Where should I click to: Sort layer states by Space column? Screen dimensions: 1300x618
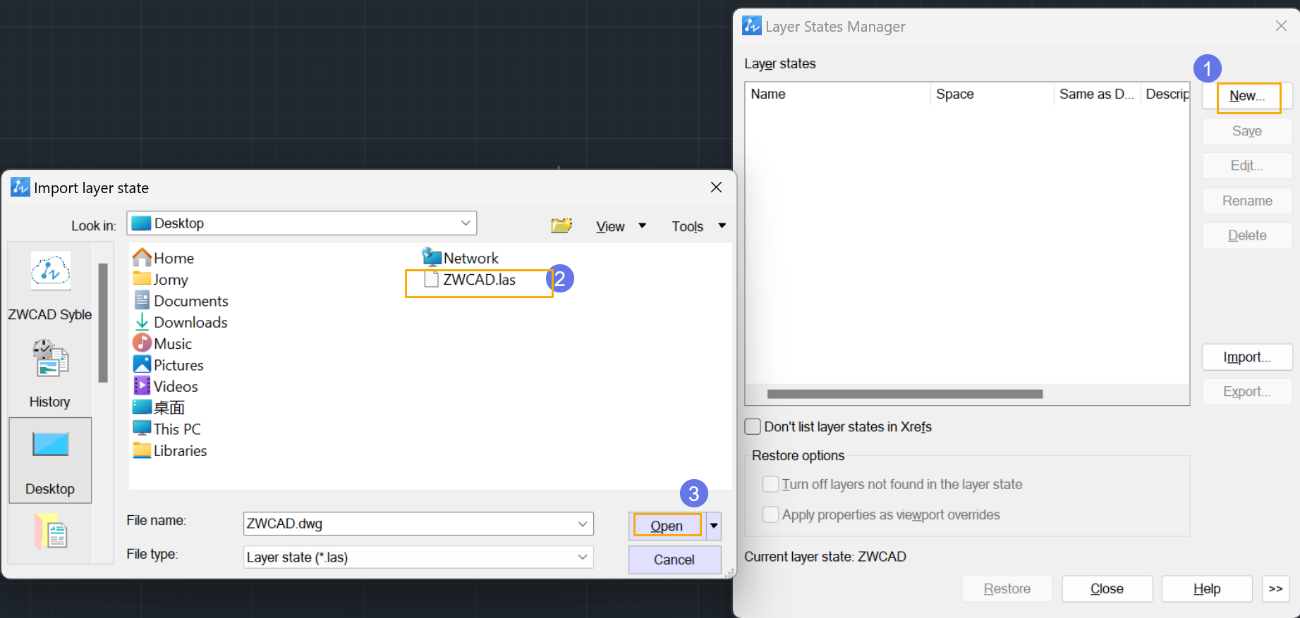pos(993,94)
